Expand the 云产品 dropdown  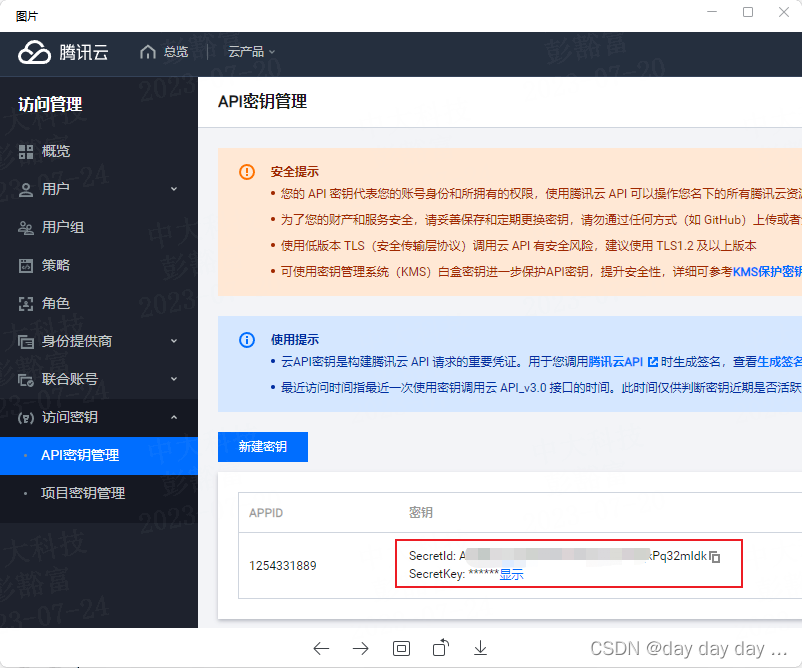[x=251, y=52]
